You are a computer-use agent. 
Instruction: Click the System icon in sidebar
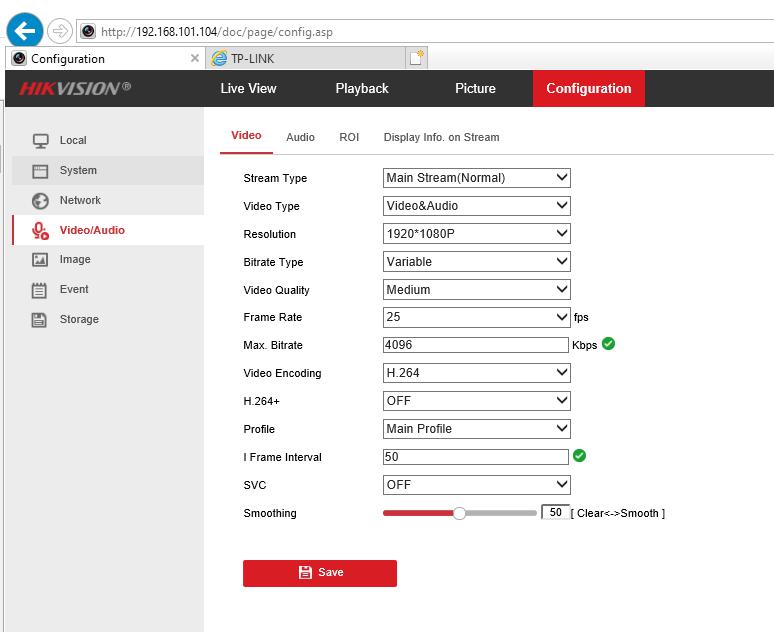pos(40,171)
